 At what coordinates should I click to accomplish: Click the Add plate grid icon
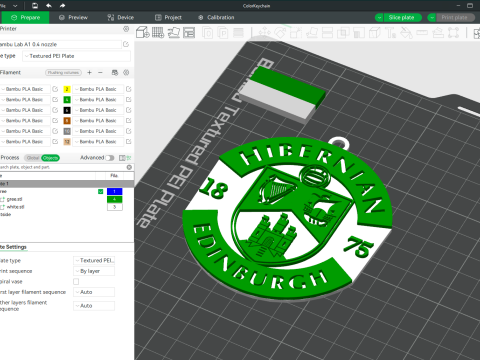(158, 33)
